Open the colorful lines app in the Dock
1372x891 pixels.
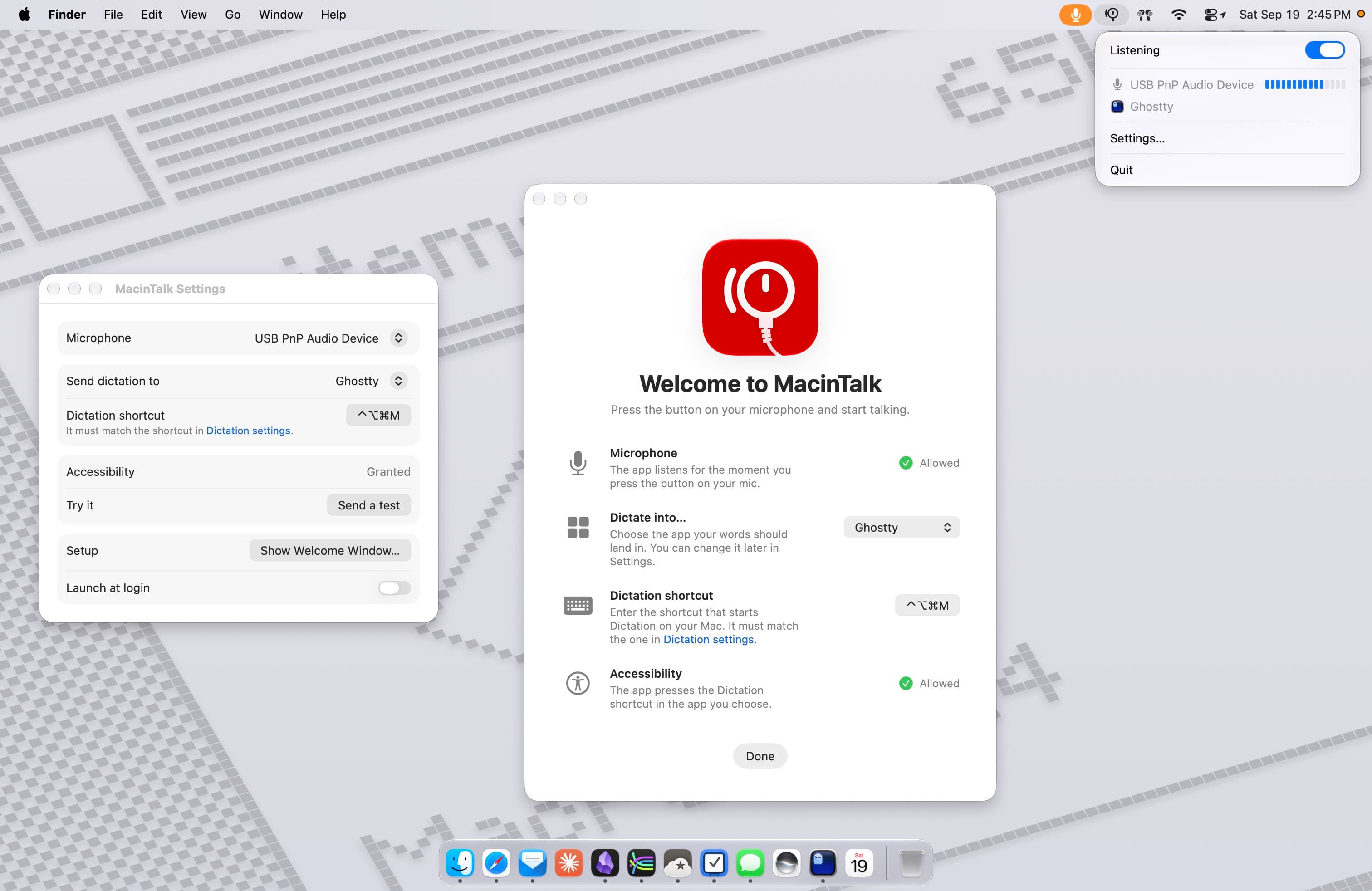[641, 863]
